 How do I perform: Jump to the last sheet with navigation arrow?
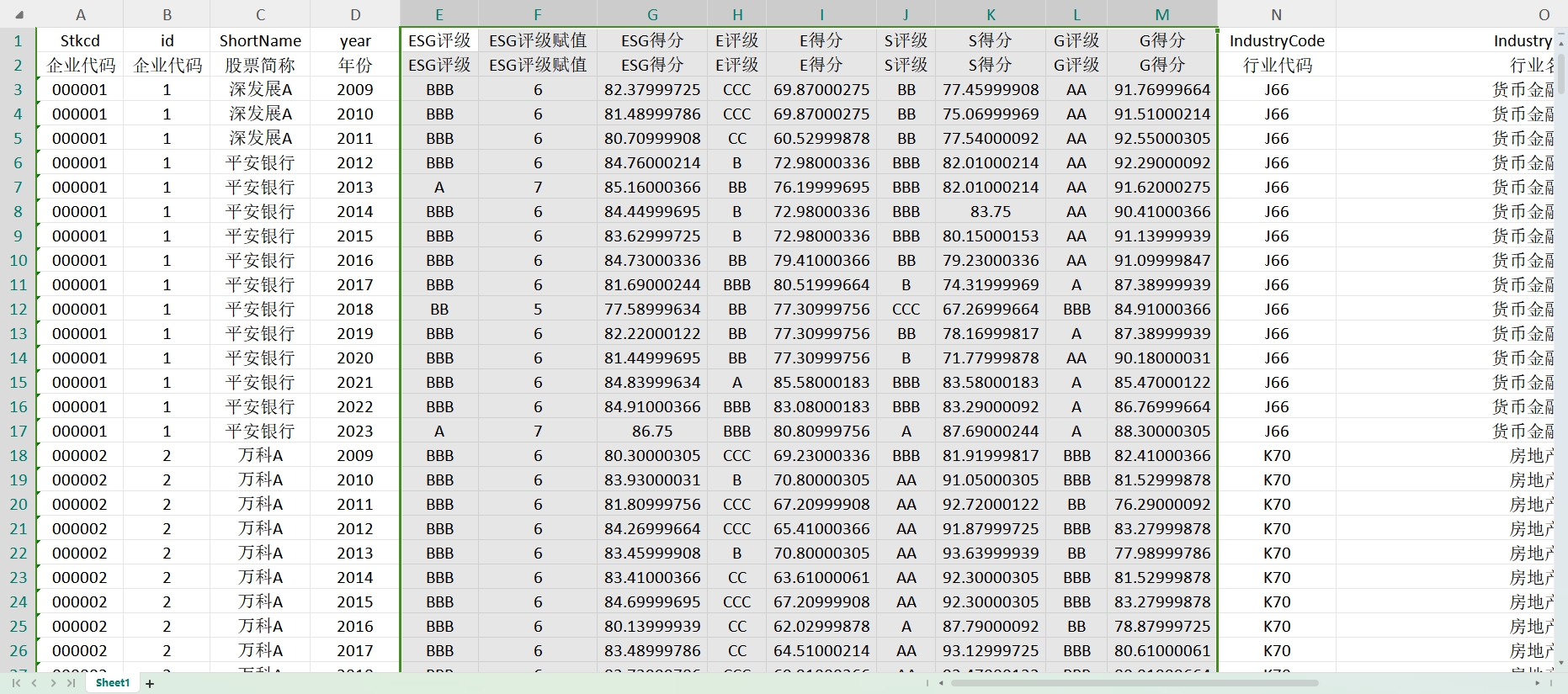tap(72, 683)
